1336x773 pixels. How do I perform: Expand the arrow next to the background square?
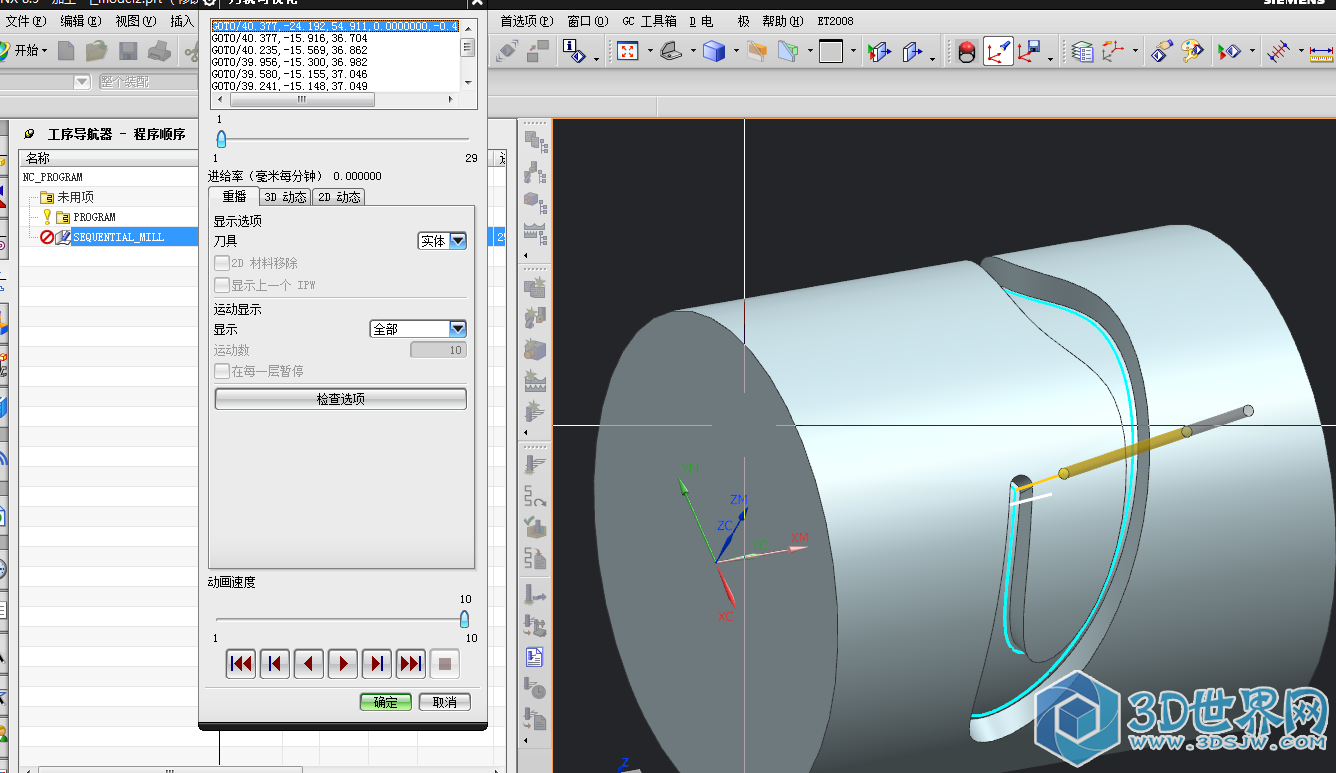pos(853,51)
